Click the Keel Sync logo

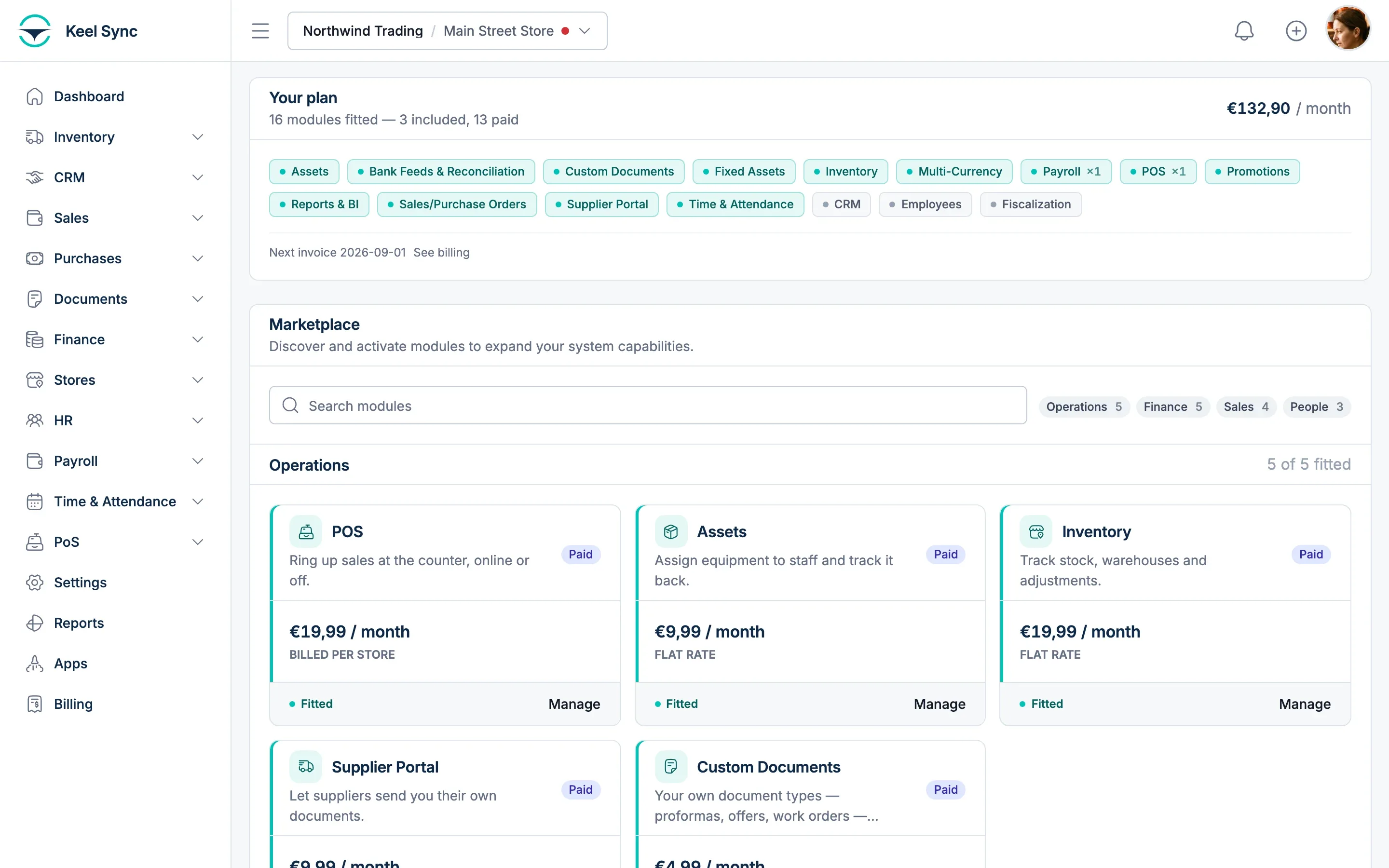click(x=34, y=31)
